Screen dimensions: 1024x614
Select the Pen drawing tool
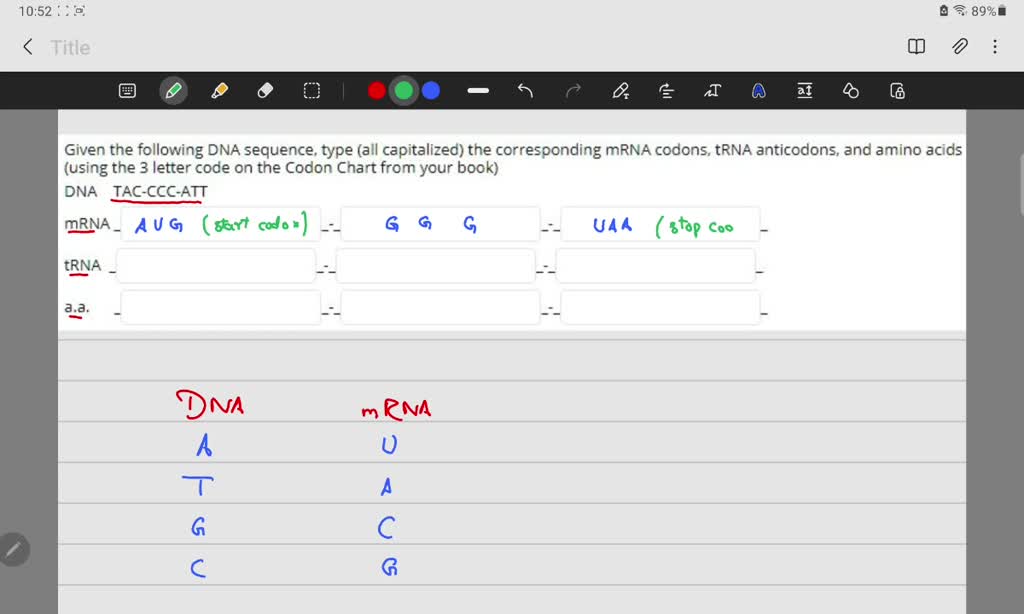pyautogui.click(x=172, y=90)
